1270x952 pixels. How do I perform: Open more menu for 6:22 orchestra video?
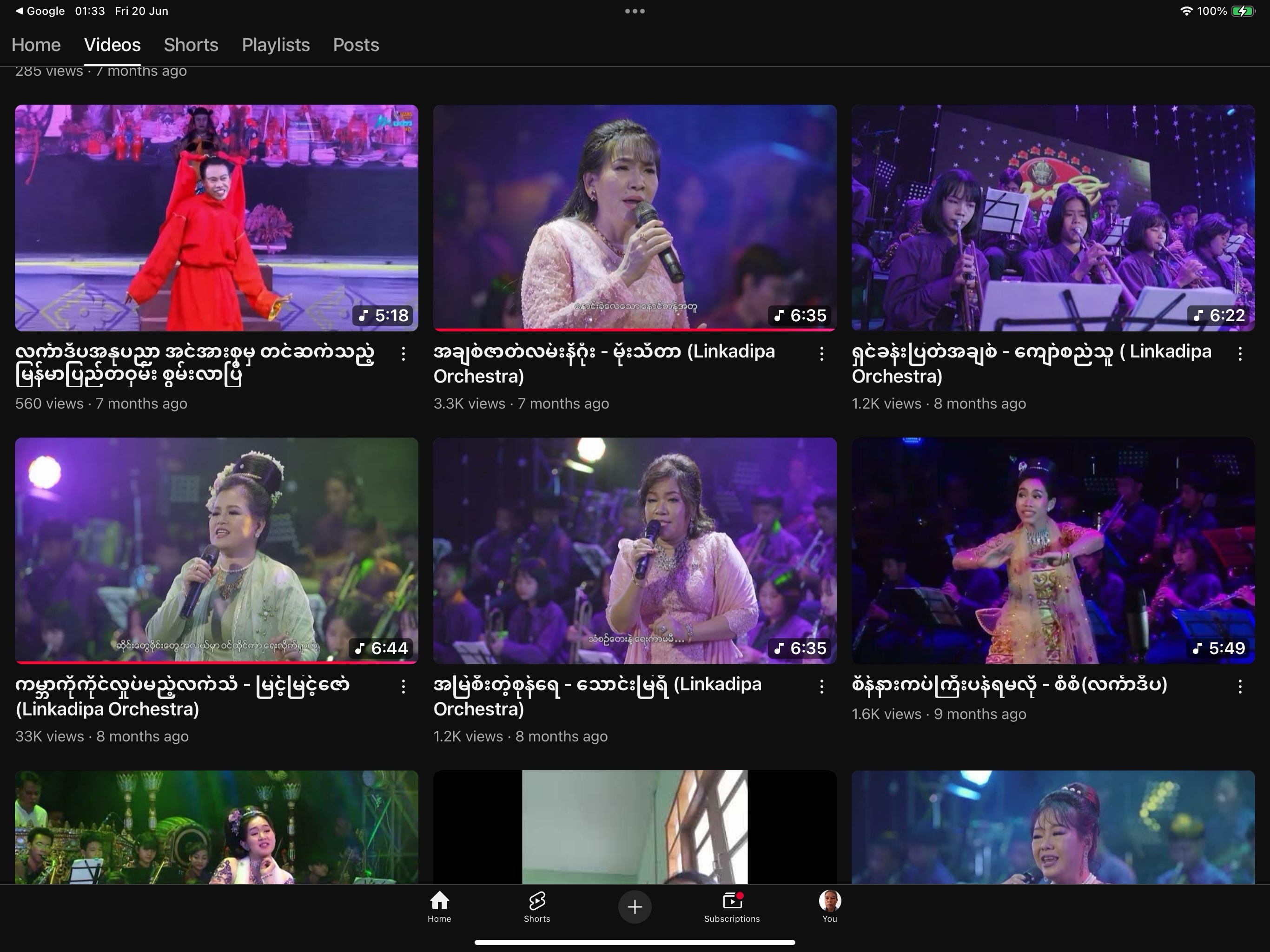(1240, 354)
